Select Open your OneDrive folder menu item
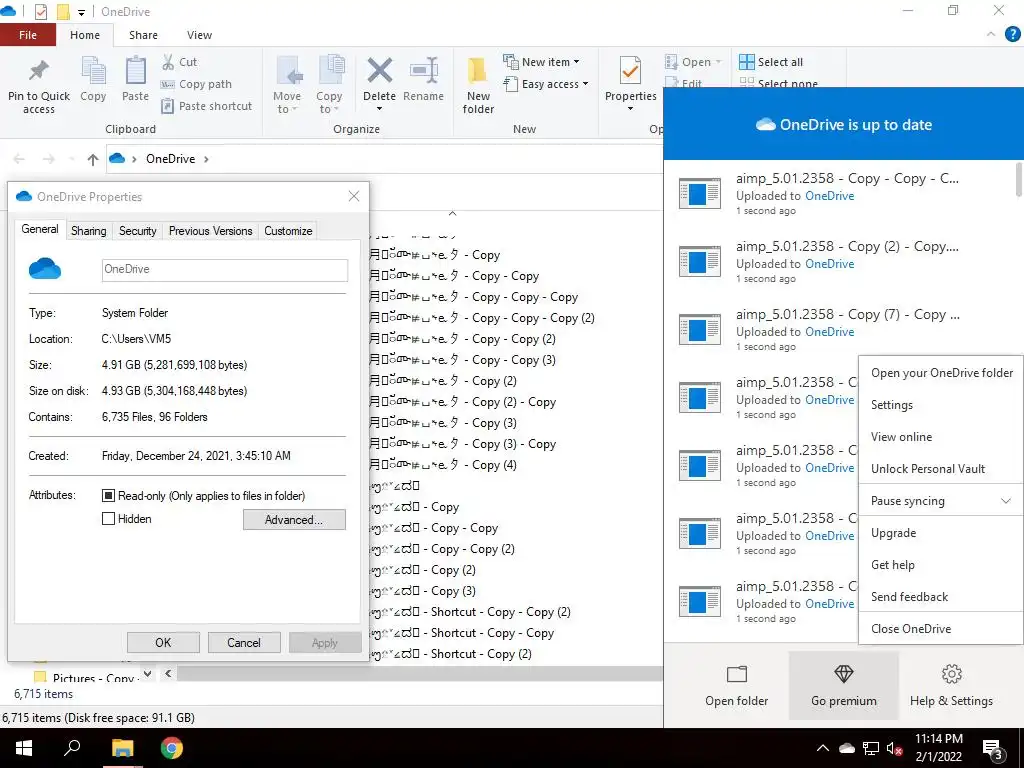 pyautogui.click(x=941, y=373)
